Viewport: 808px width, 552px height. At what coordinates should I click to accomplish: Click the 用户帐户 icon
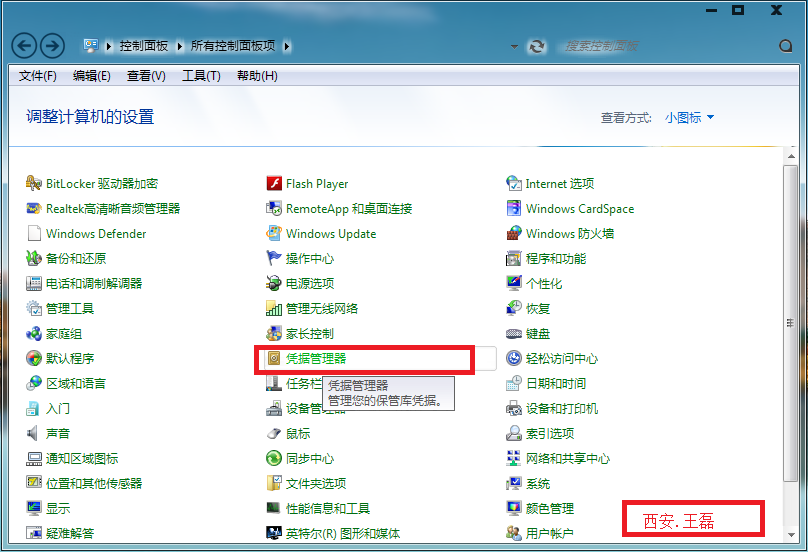(514, 533)
